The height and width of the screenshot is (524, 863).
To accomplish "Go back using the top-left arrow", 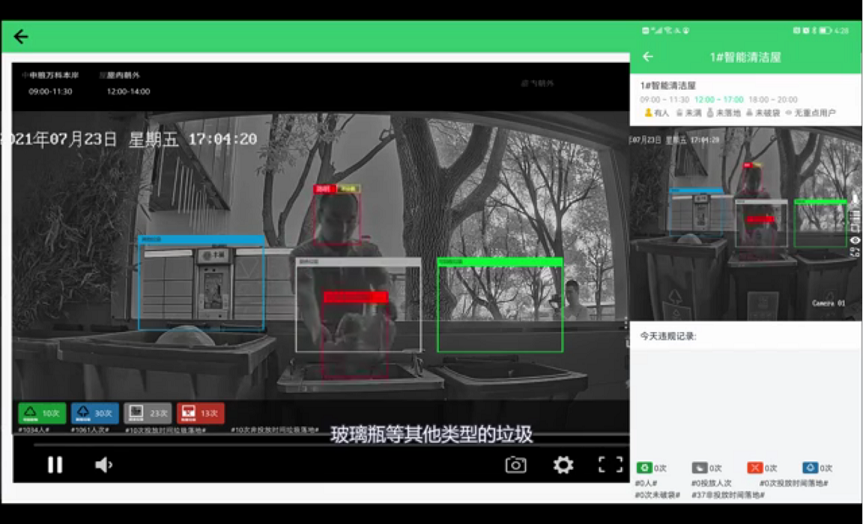I will click(x=21, y=37).
